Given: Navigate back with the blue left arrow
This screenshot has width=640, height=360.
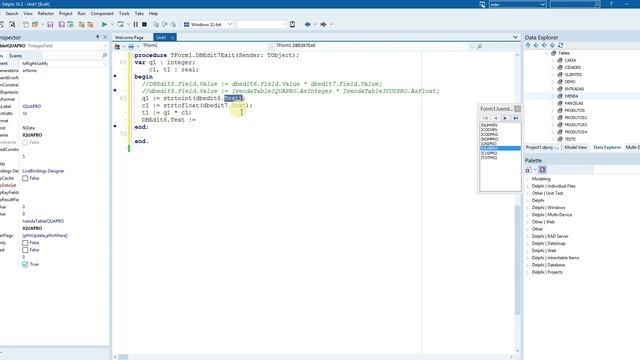Looking at the screenshot, I should point(307,24).
